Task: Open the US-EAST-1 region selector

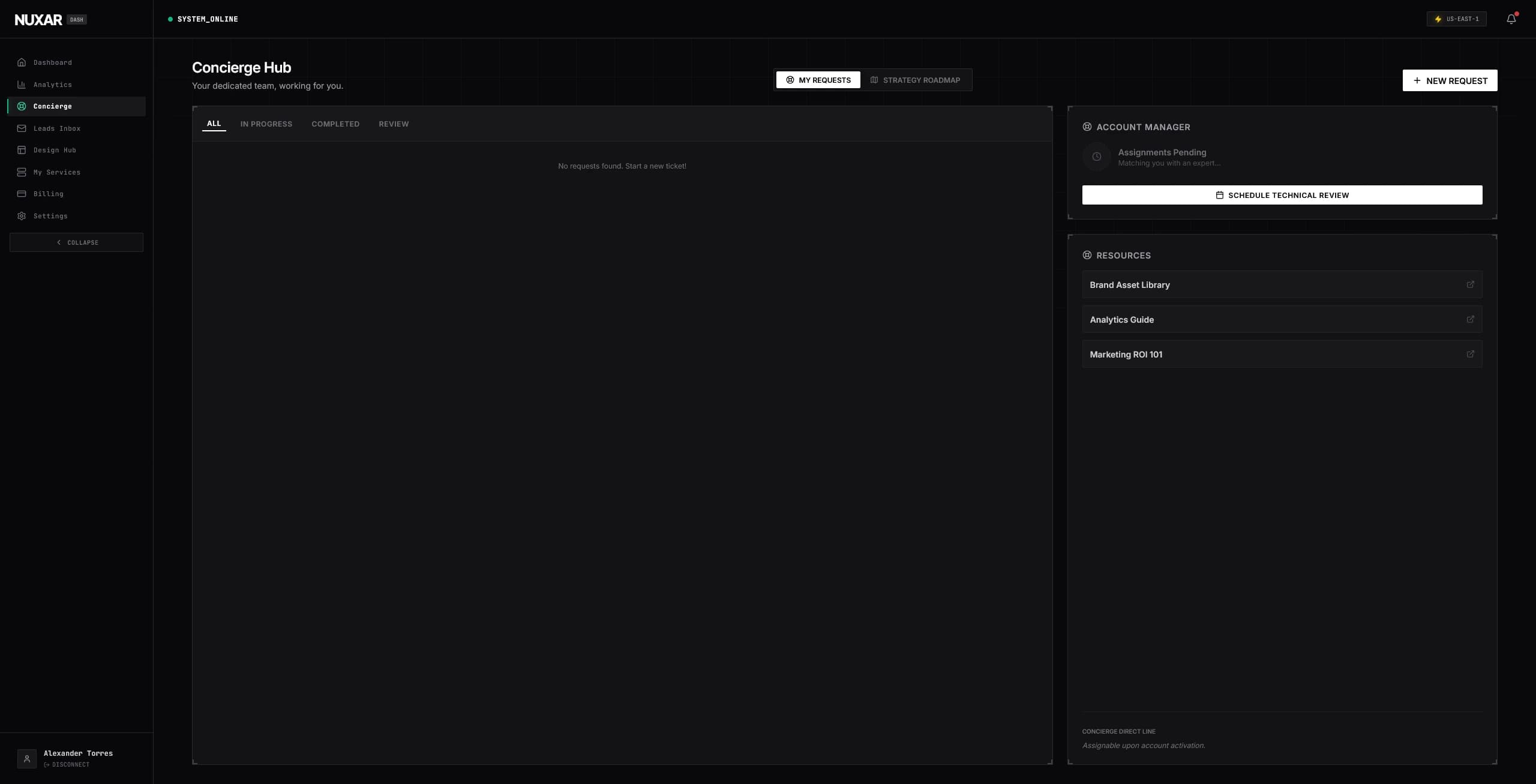Action: pyautogui.click(x=1456, y=19)
